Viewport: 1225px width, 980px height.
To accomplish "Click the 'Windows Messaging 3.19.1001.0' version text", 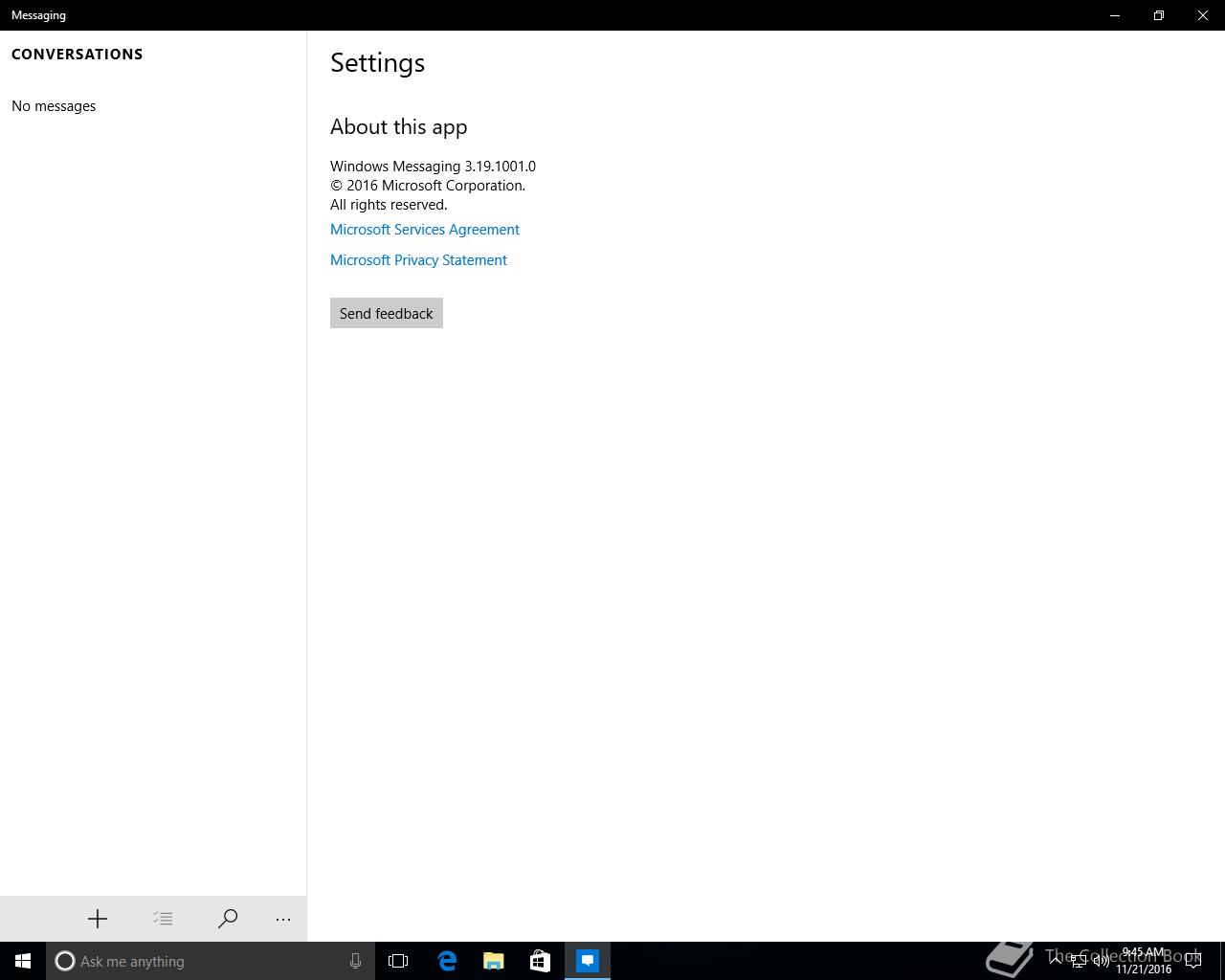I will (x=433, y=167).
